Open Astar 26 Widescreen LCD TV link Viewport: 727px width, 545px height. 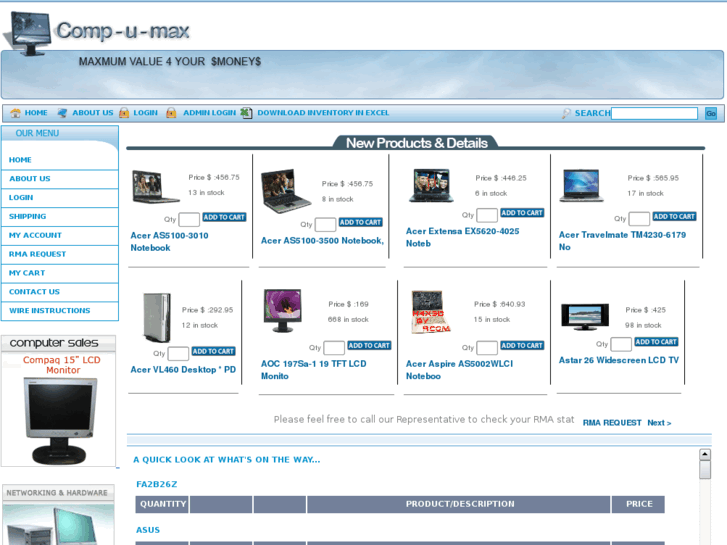[619, 360]
